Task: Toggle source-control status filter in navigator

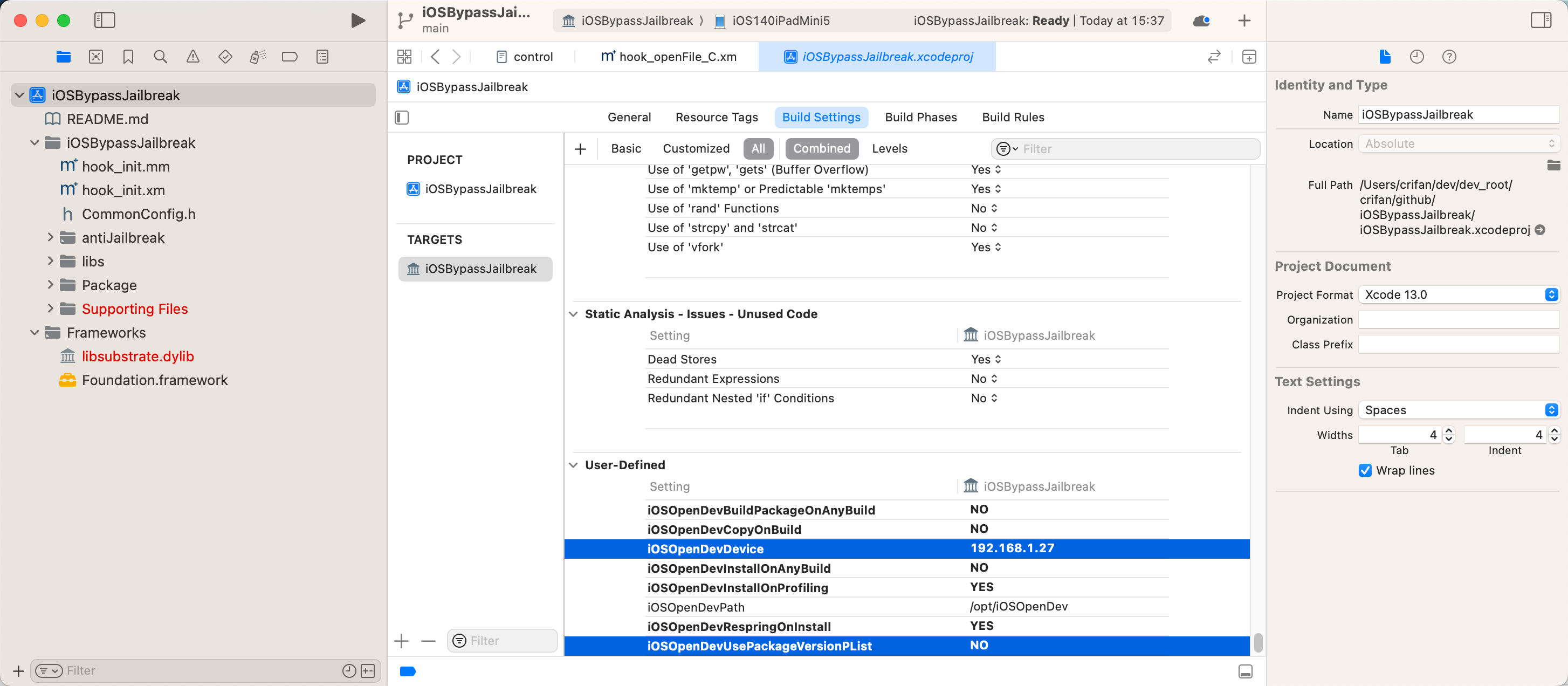Action: coord(368,671)
